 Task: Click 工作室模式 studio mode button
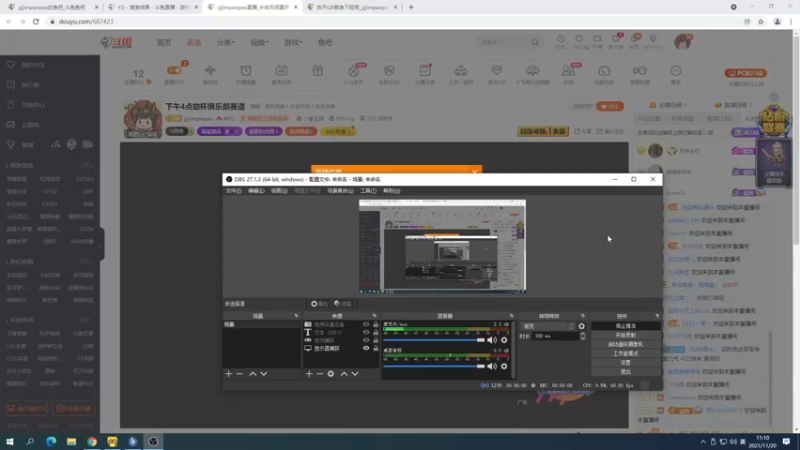(626, 354)
